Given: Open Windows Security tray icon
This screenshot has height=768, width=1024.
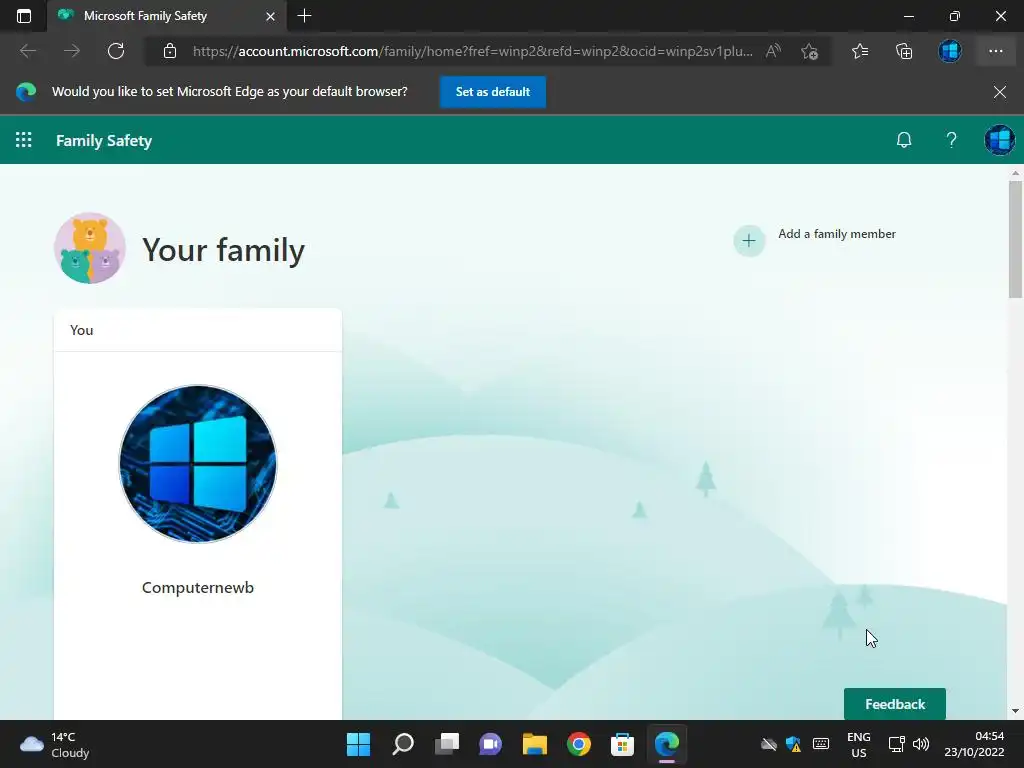Looking at the screenshot, I should click(793, 744).
